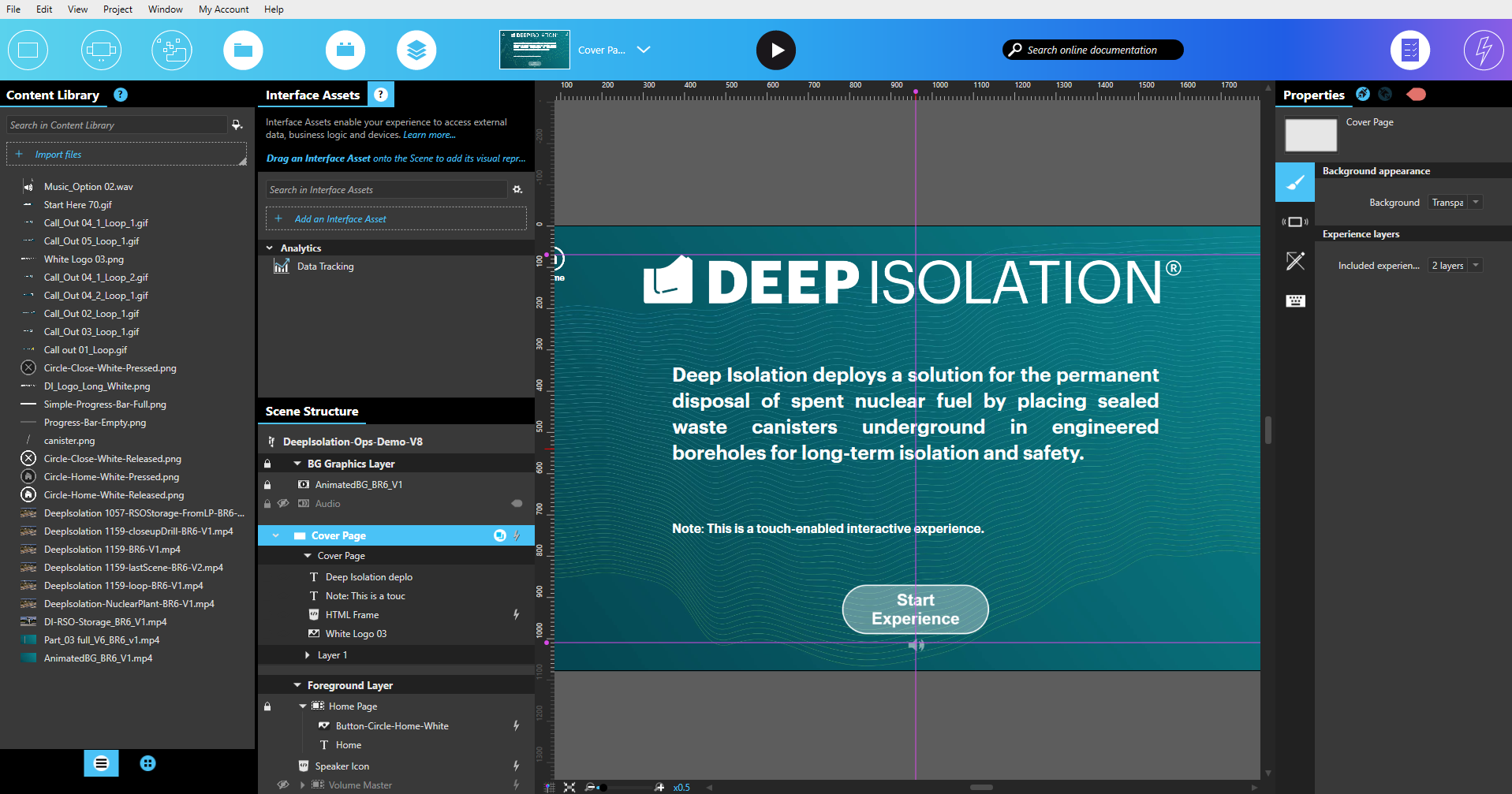Click fit-to-screen icon in canvas bottom bar

(x=569, y=787)
